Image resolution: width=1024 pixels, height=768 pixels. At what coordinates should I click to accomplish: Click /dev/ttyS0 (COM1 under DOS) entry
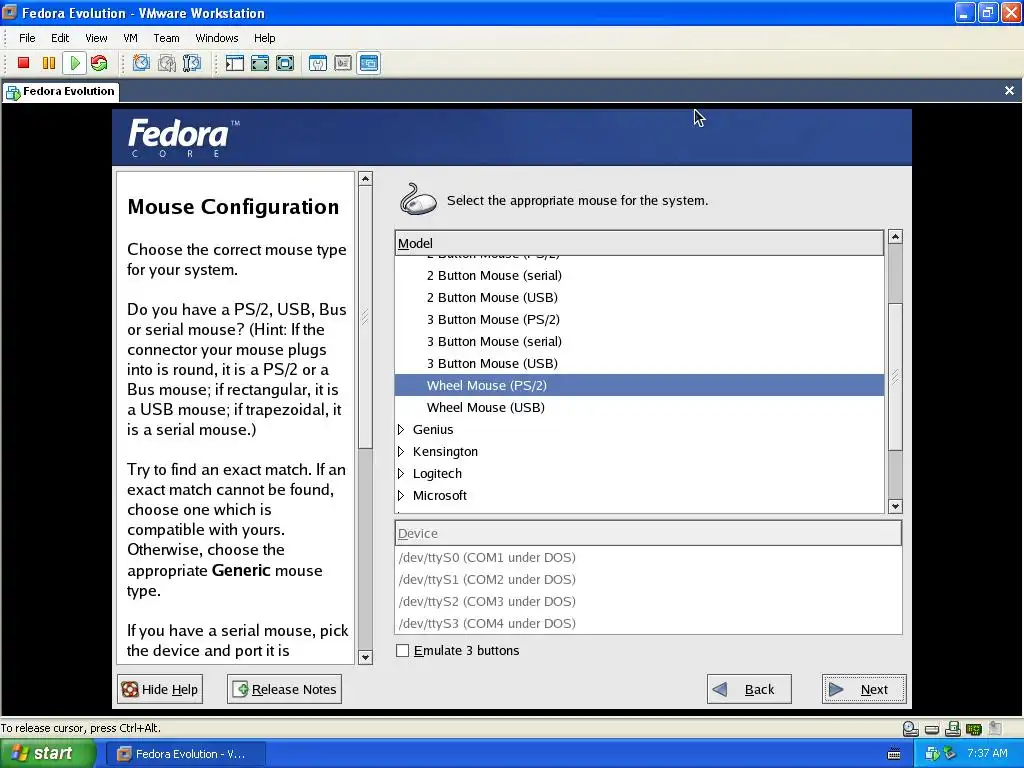[x=648, y=558]
